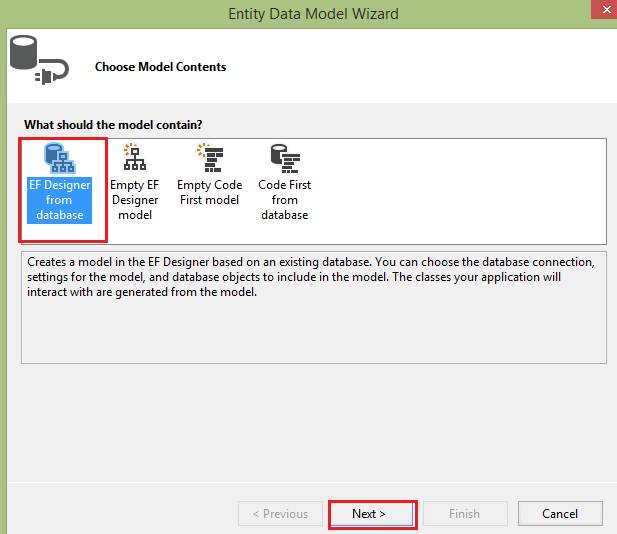
Task: Click the Choose Model Contents heading
Action: [x=161, y=67]
